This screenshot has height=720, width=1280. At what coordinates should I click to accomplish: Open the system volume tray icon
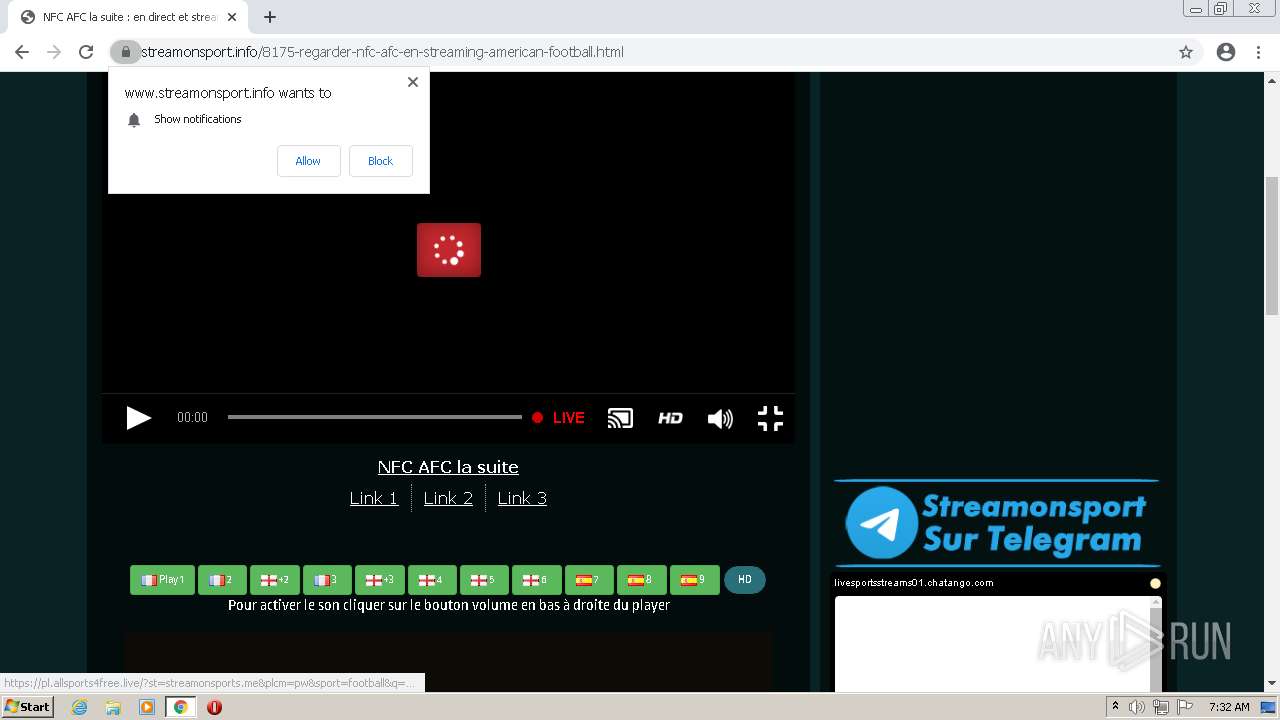[1138, 707]
